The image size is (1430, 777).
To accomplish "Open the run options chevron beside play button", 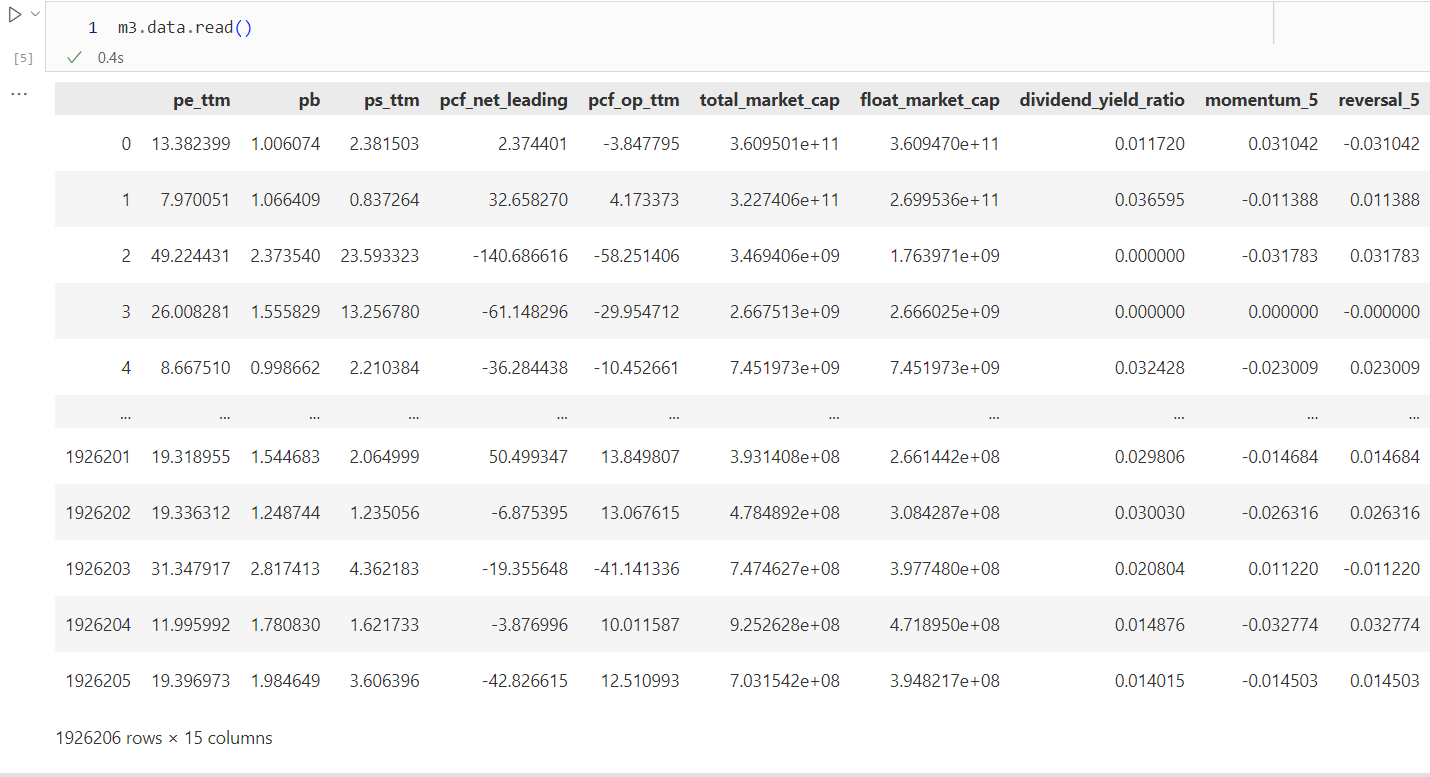I will (x=36, y=15).
